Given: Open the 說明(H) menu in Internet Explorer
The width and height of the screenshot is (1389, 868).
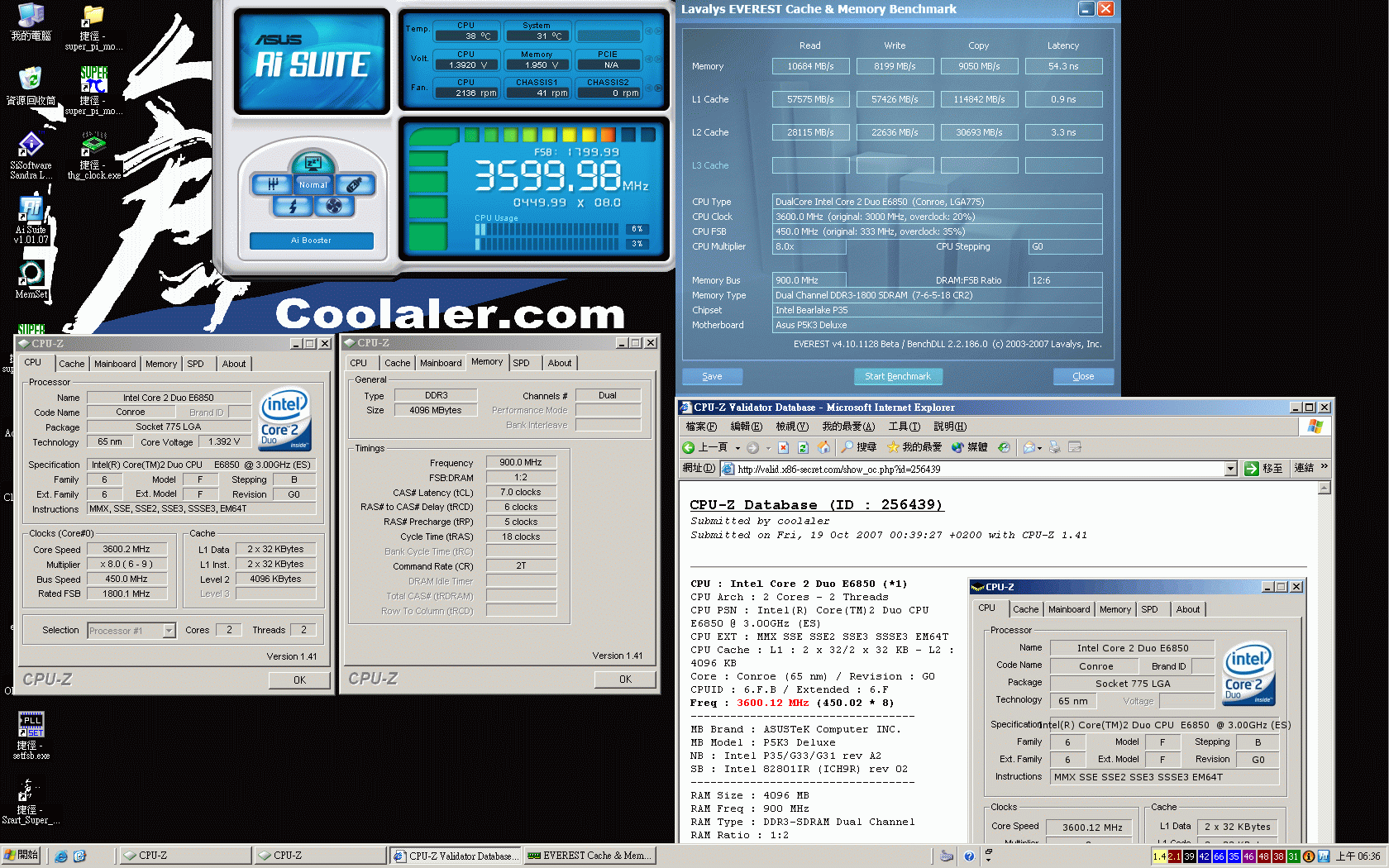Looking at the screenshot, I should click(950, 427).
